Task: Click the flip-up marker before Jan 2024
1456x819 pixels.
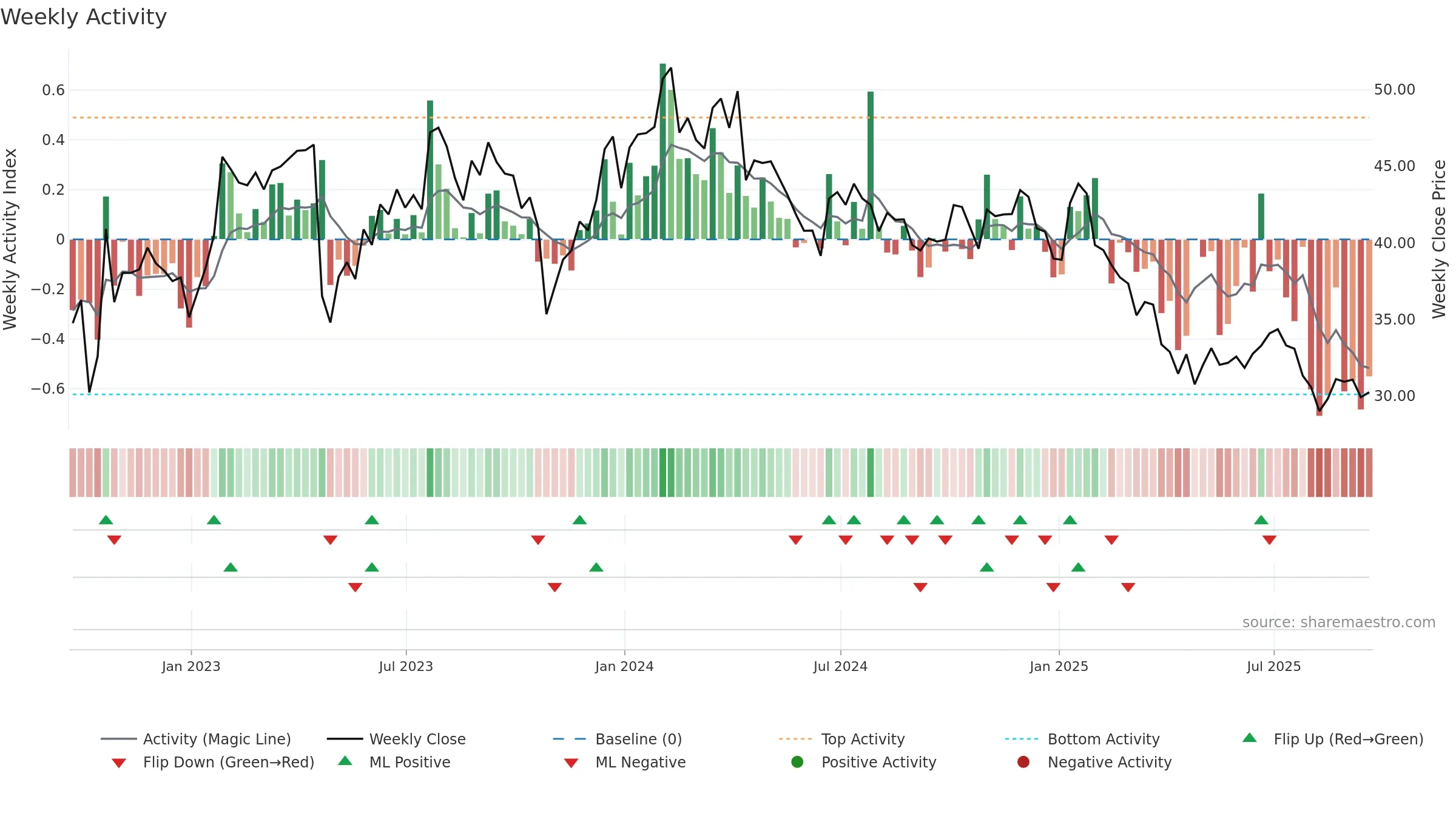Action: tap(580, 520)
